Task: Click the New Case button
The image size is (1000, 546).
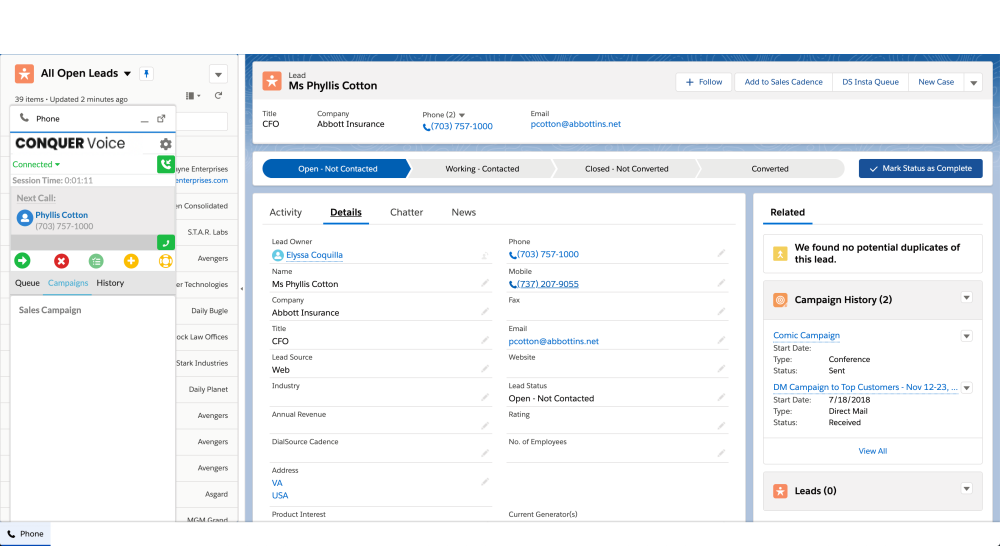Action: point(936,82)
